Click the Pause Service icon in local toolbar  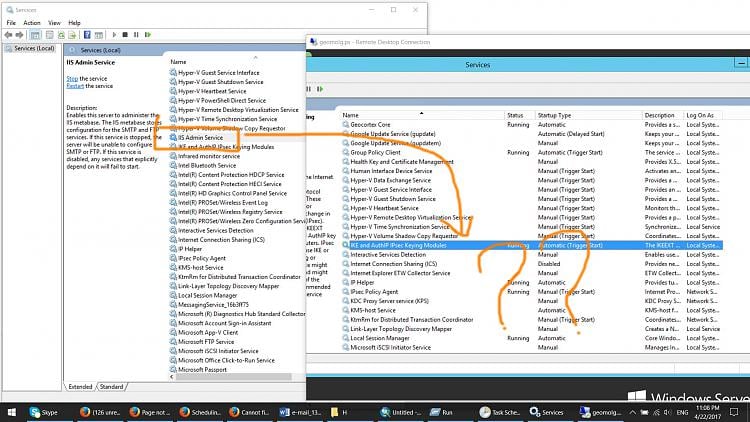point(136,35)
